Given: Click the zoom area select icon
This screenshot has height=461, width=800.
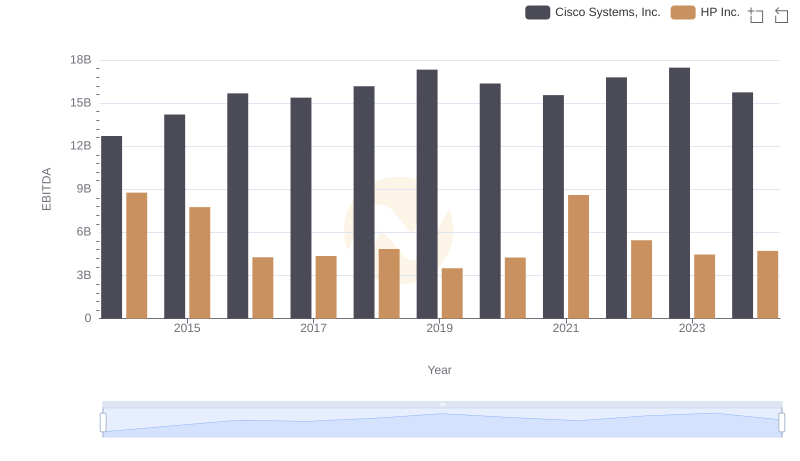Looking at the screenshot, I should tap(756, 15).
